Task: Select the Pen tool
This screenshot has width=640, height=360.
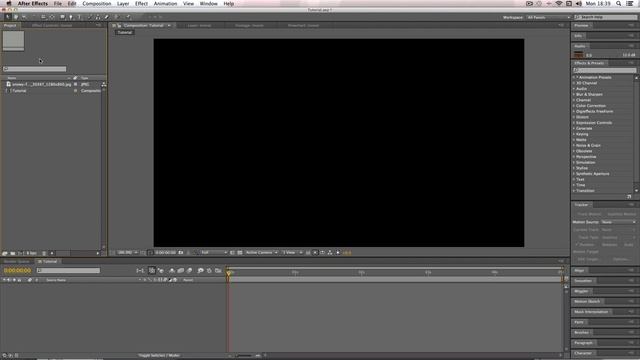Action: (71, 17)
